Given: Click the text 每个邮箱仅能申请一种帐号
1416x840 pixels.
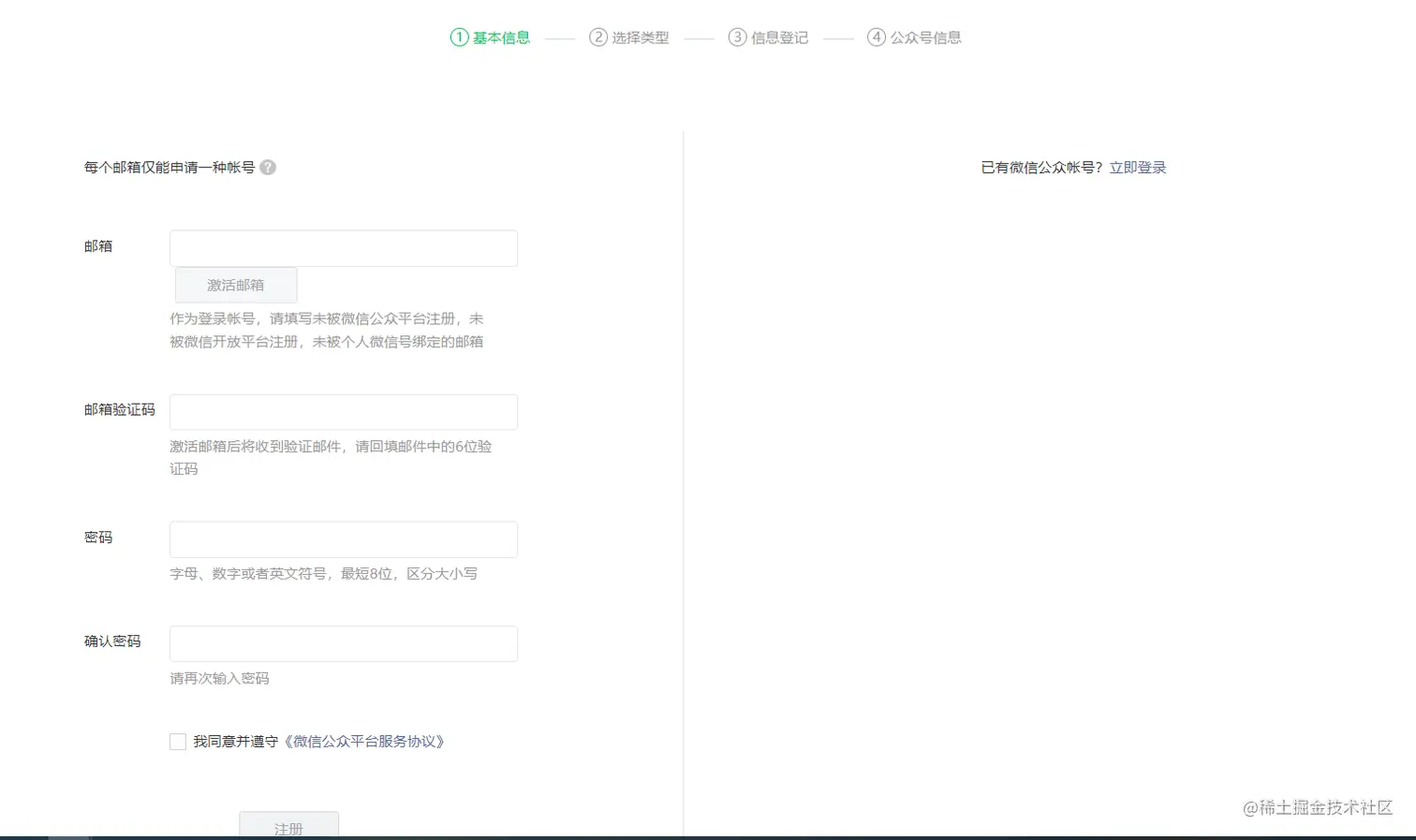Looking at the screenshot, I should click(x=170, y=168).
